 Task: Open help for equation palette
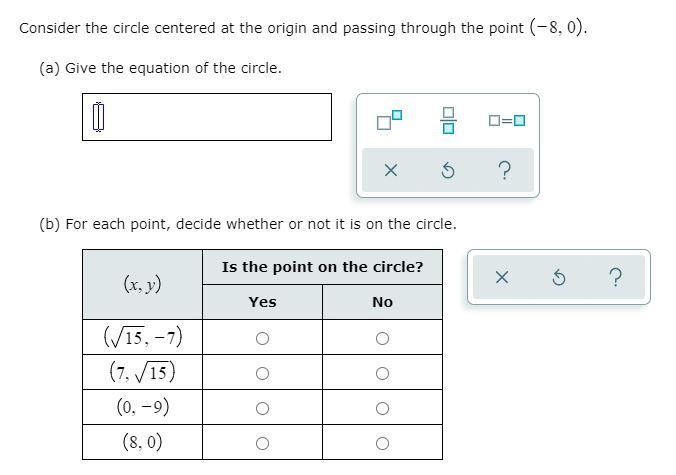tap(504, 170)
